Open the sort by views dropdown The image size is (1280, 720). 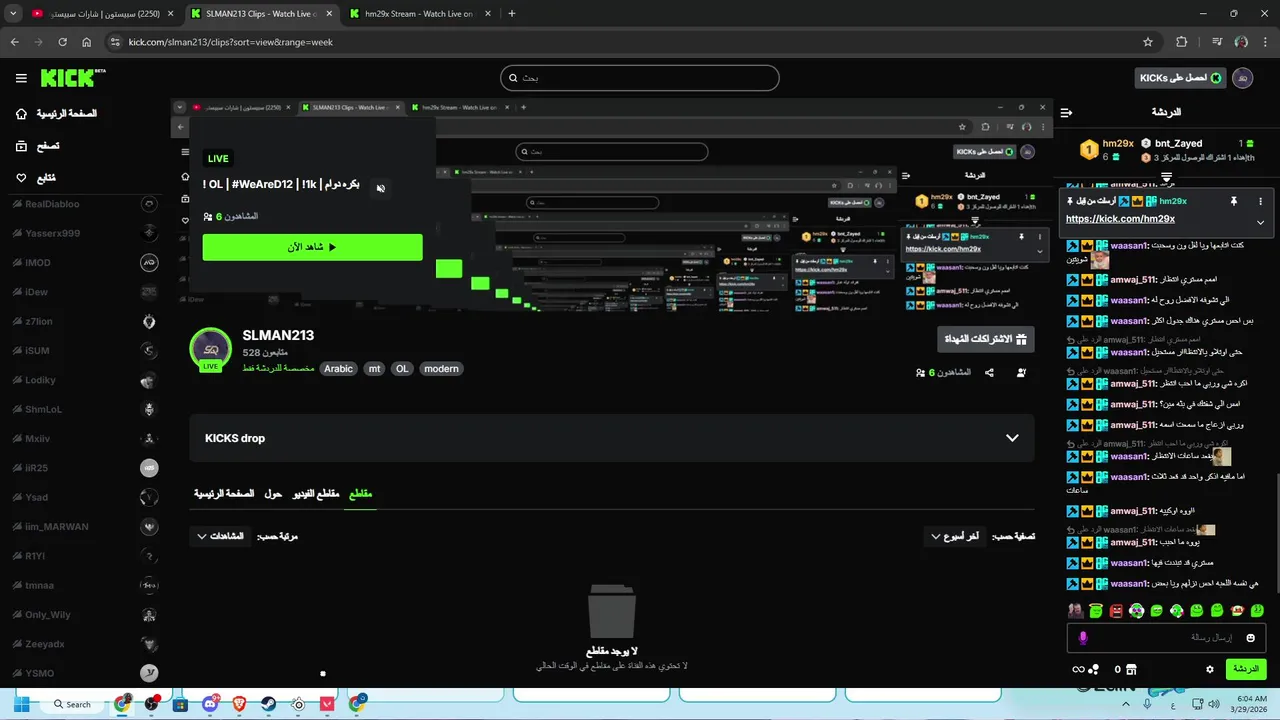click(x=221, y=536)
